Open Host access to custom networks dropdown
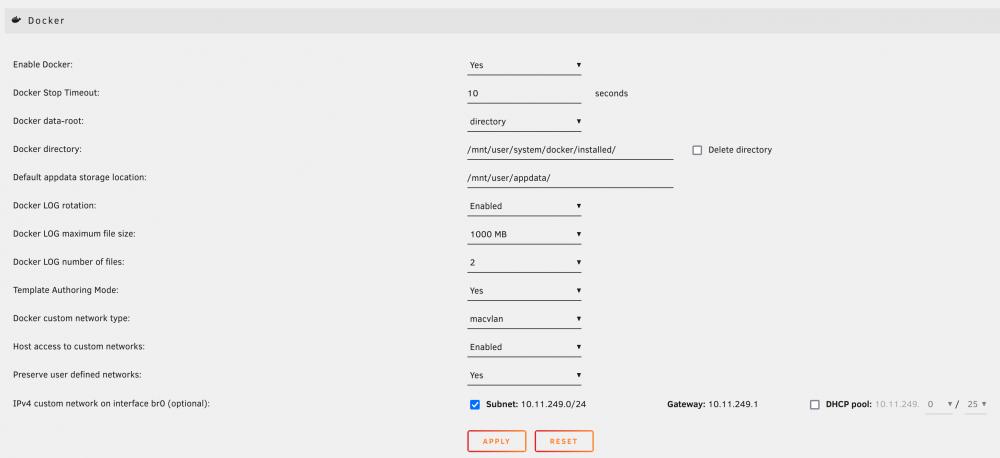 coord(524,347)
